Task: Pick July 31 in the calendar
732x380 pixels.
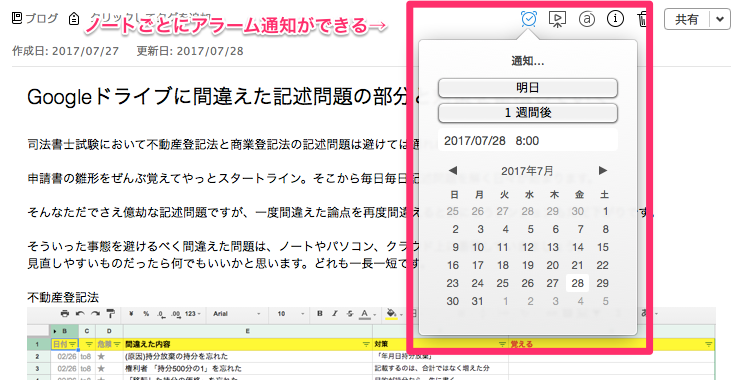Action: click(477, 301)
